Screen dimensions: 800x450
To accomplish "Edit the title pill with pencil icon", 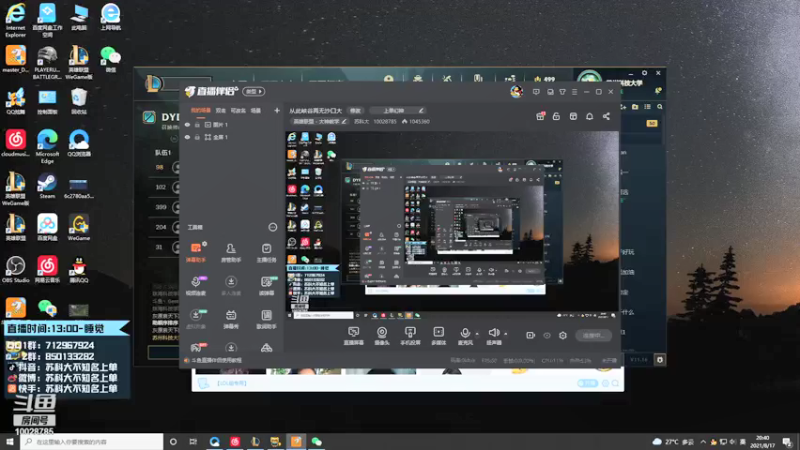I will tap(397, 111).
